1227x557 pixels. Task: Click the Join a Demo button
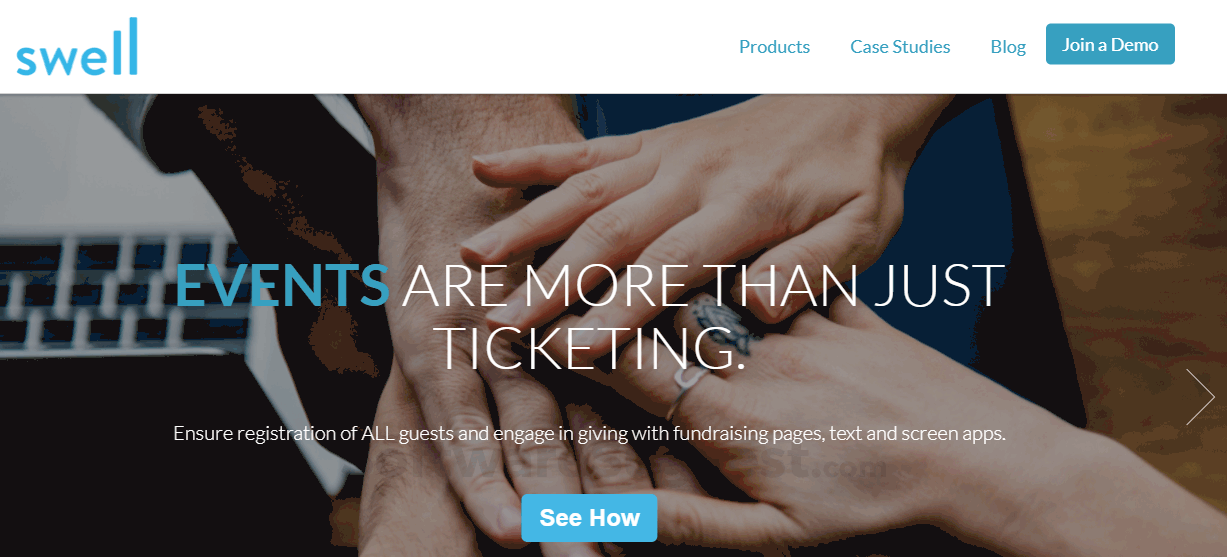[1110, 44]
